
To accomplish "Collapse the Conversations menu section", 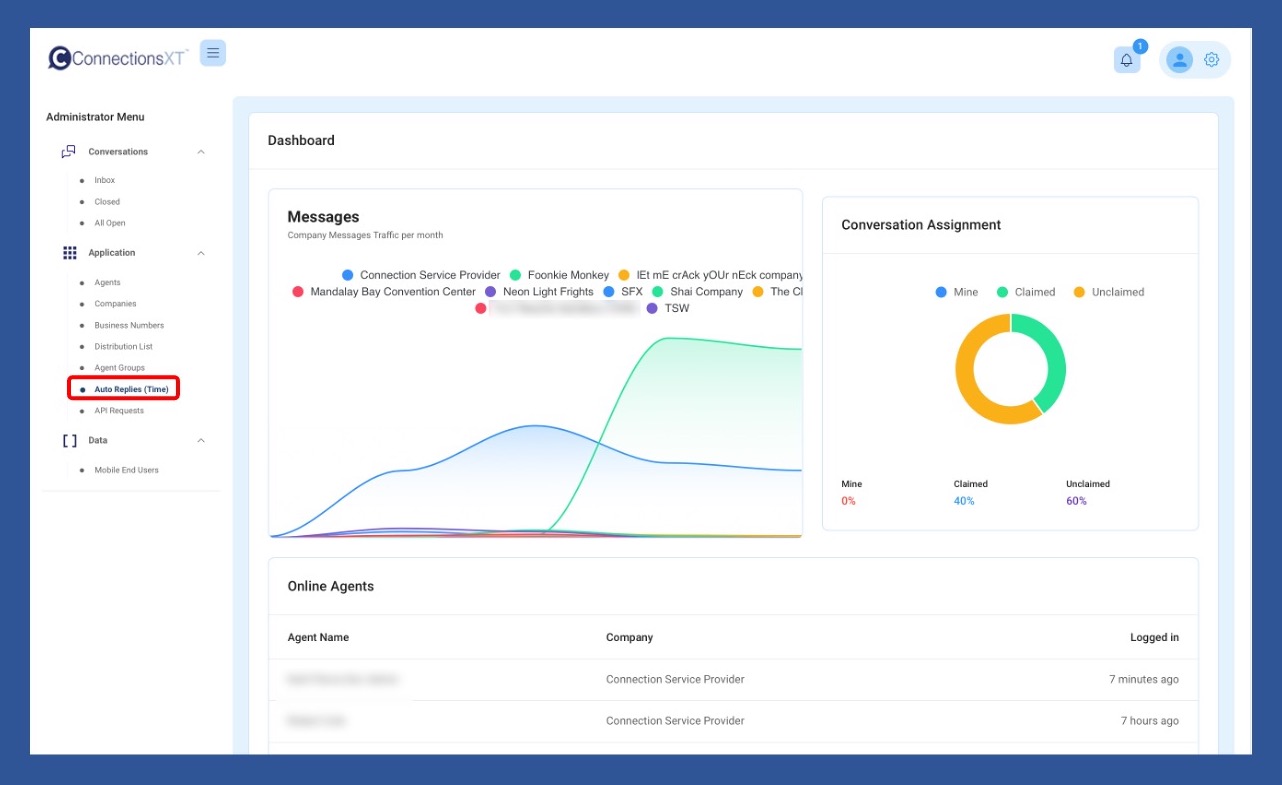I will click(x=201, y=152).
